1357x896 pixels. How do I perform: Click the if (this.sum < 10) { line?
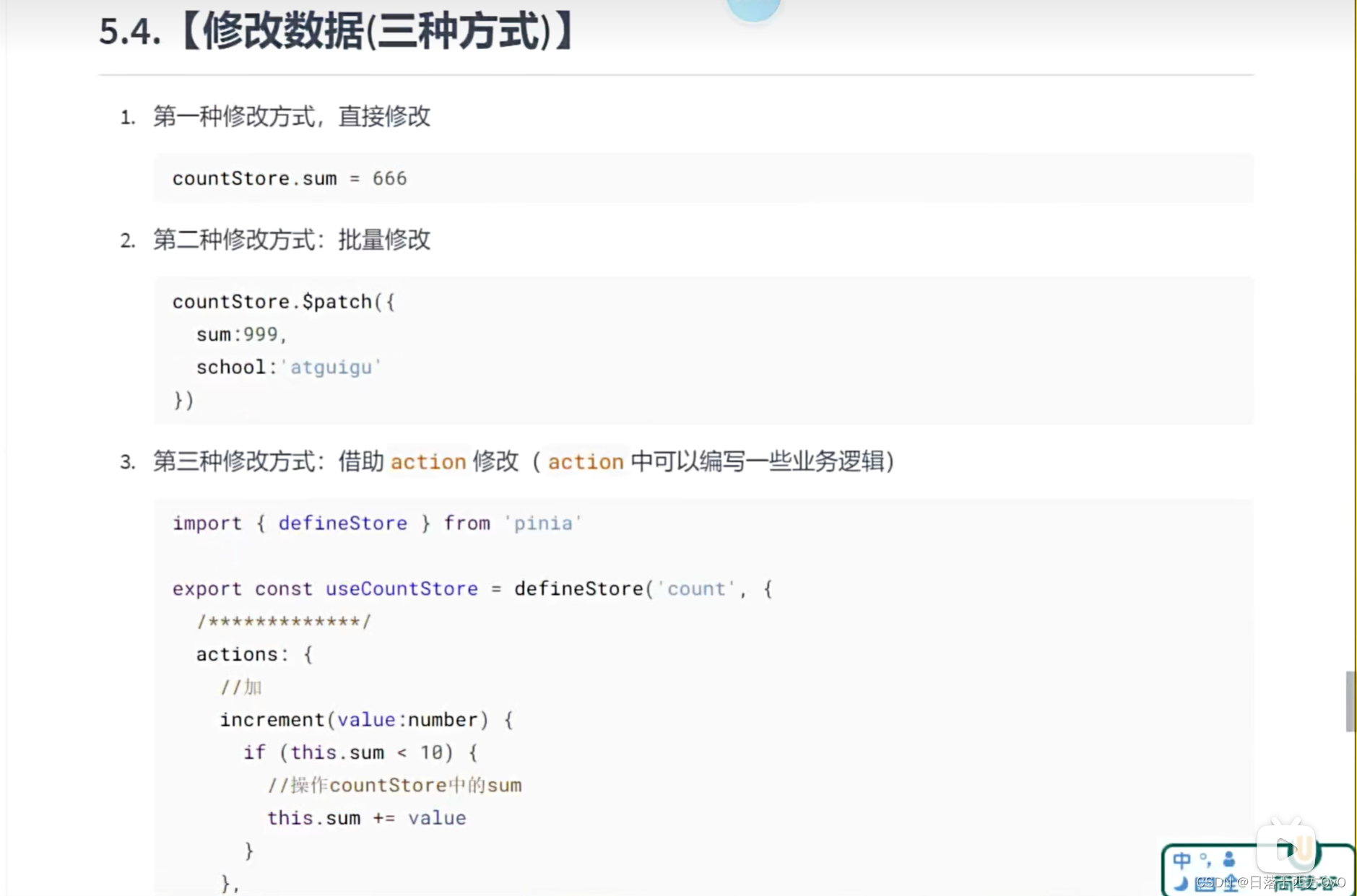(360, 753)
